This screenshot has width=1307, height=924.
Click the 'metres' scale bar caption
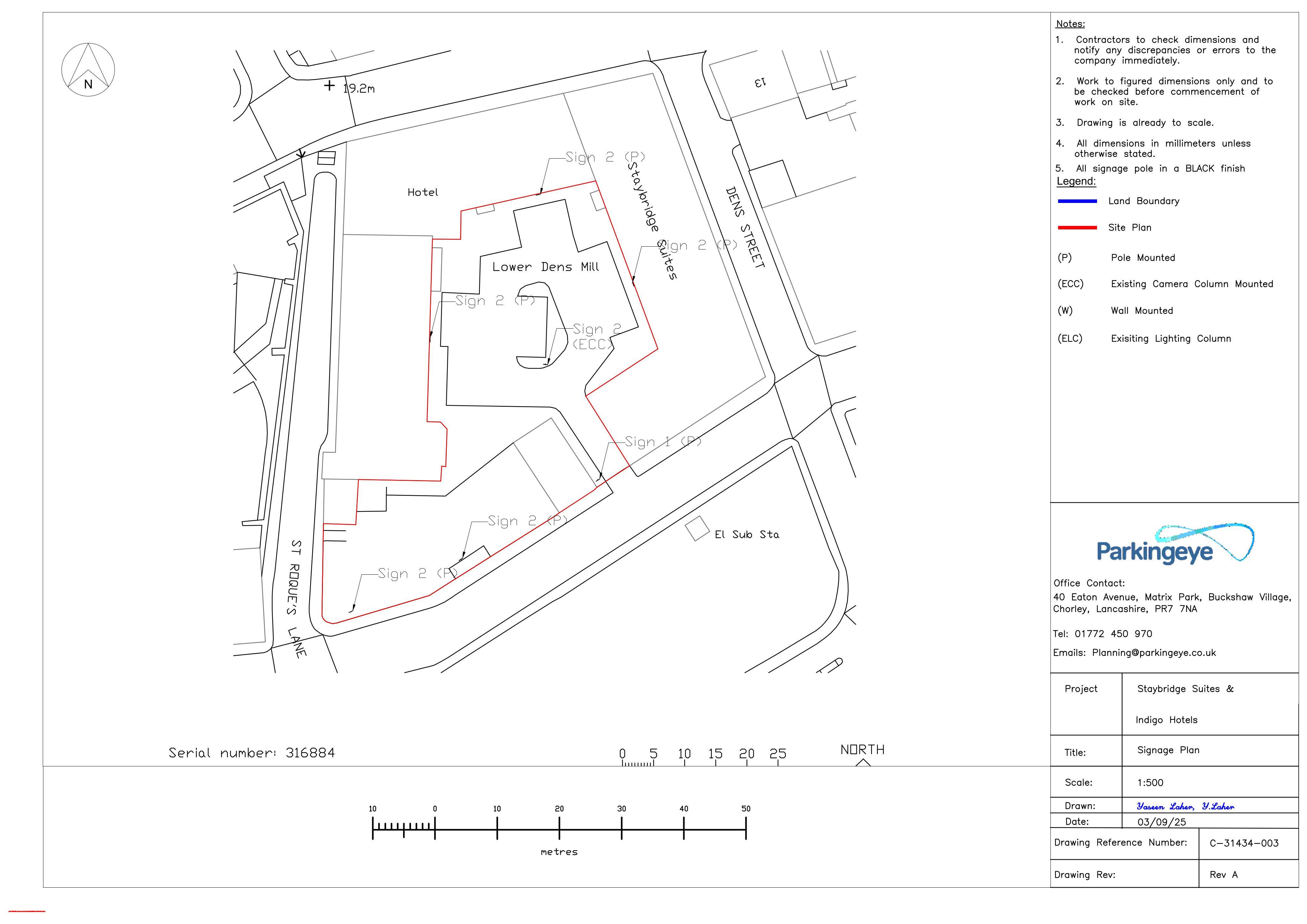pos(559,852)
